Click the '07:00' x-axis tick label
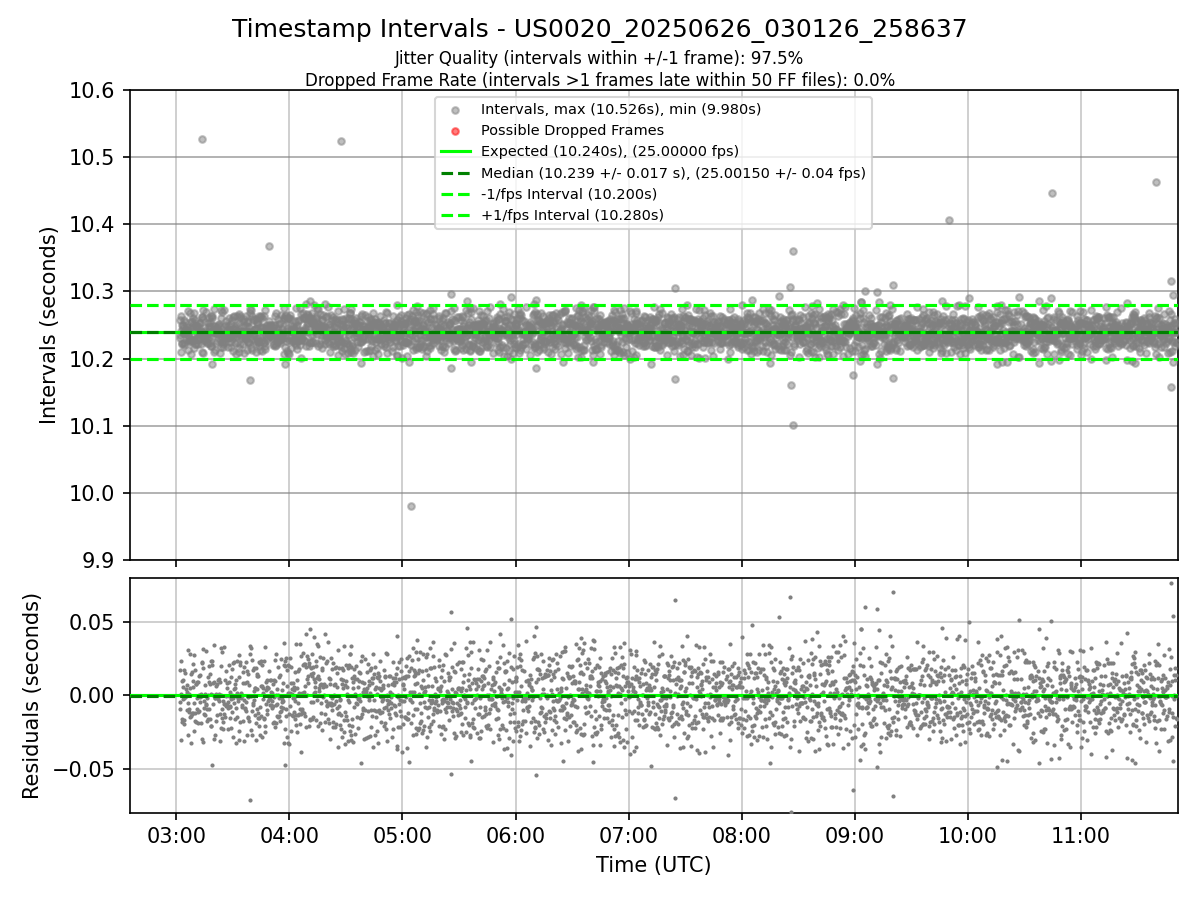This screenshot has width=1200, height=900. [629, 836]
